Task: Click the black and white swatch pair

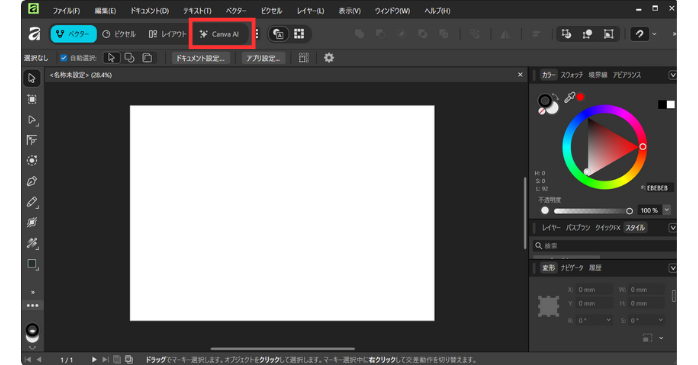Action: tap(666, 105)
